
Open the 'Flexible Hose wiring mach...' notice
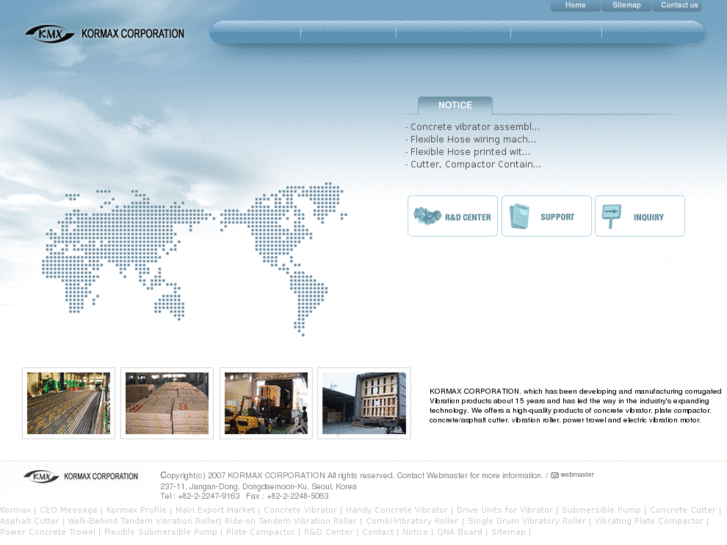(x=473, y=139)
